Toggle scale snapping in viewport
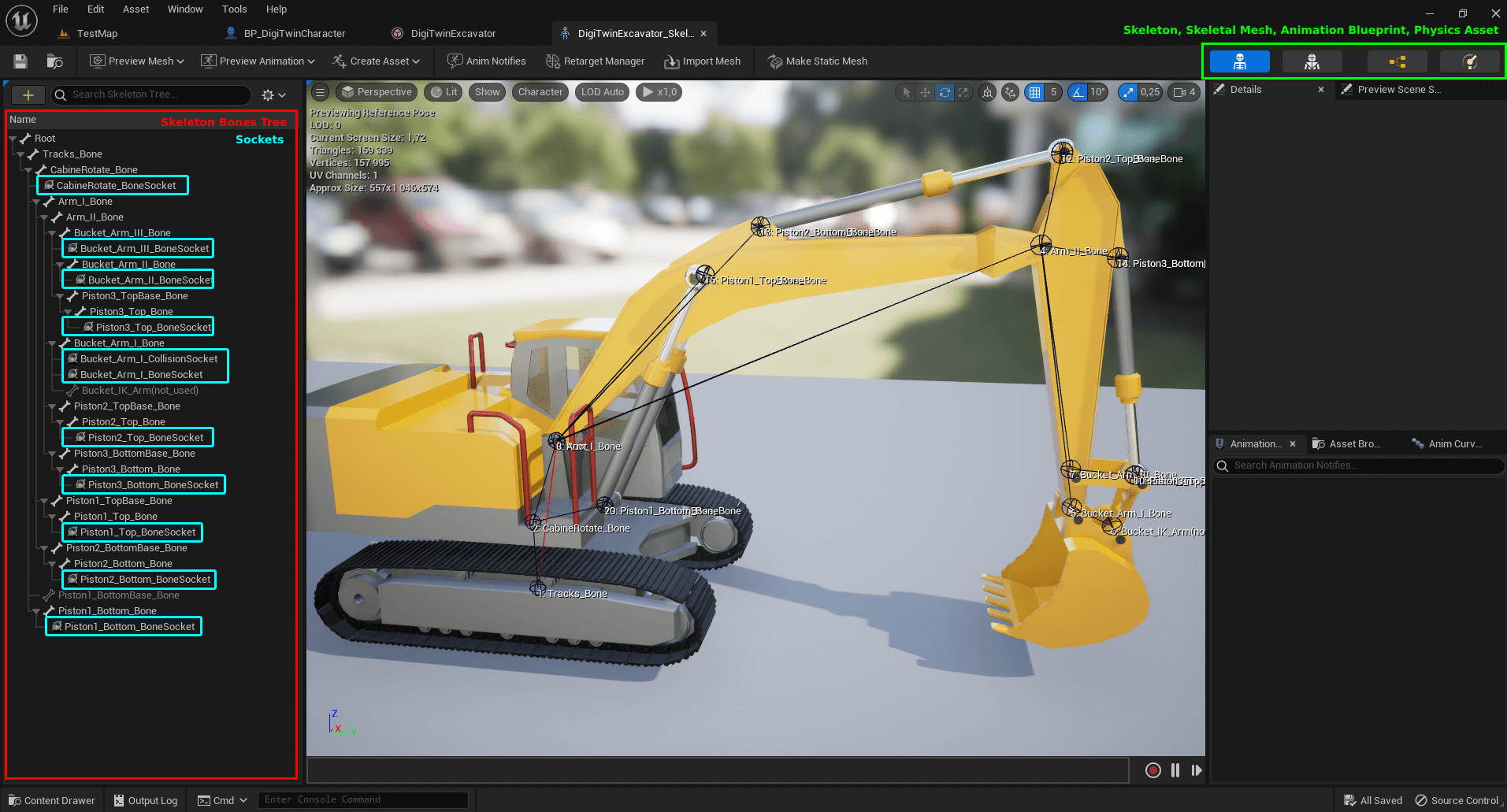The width and height of the screenshot is (1507, 812). (x=1128, y=92)
